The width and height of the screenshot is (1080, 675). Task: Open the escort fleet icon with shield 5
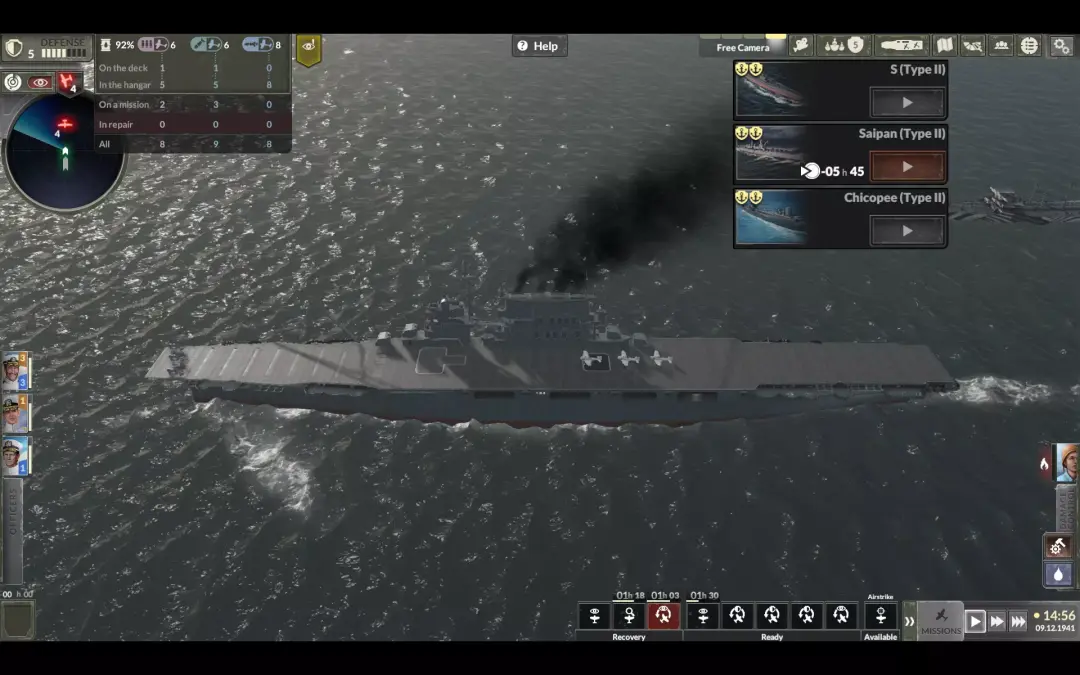pos(844,46)
